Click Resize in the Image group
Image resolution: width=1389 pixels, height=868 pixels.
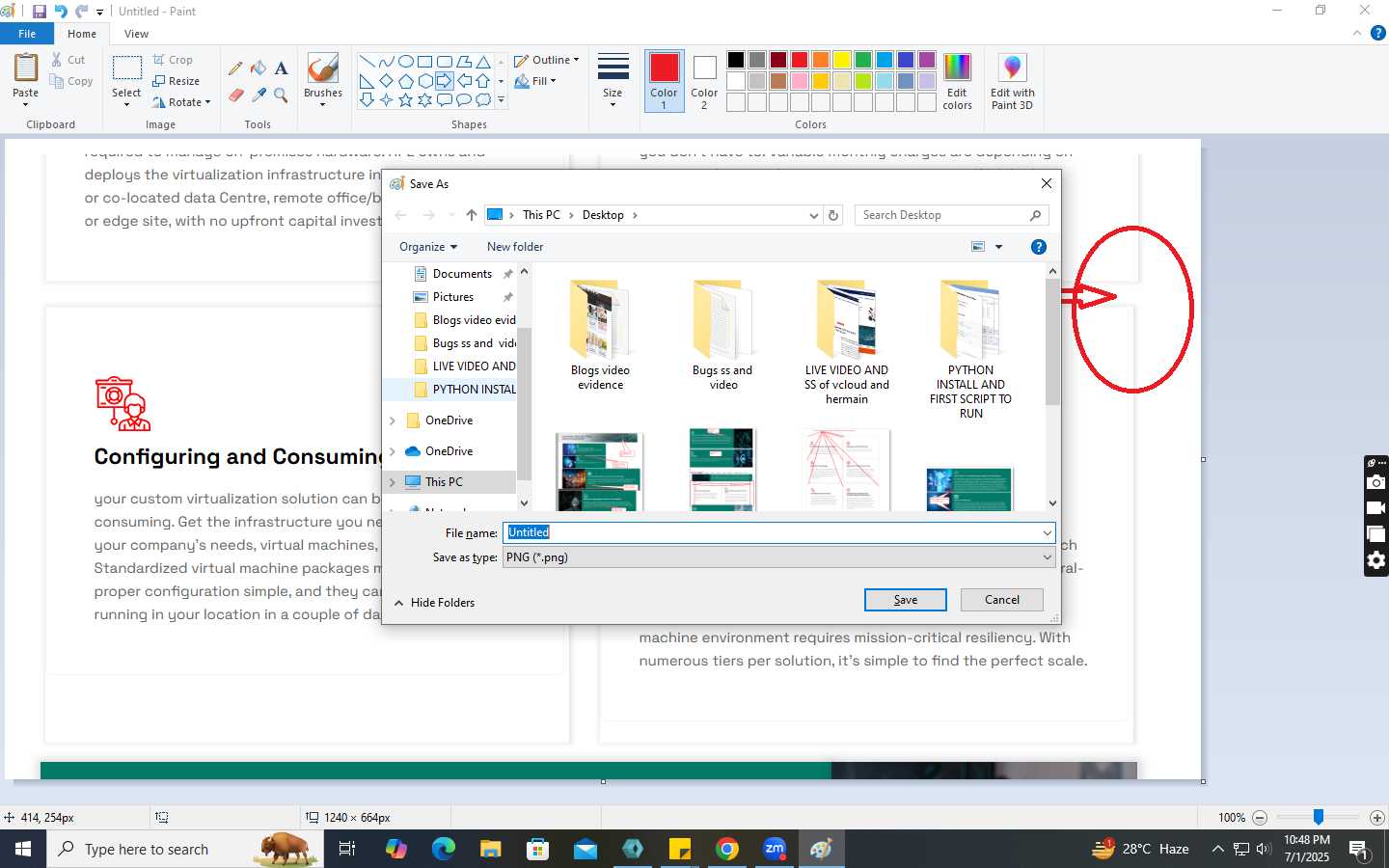(176, 81)
